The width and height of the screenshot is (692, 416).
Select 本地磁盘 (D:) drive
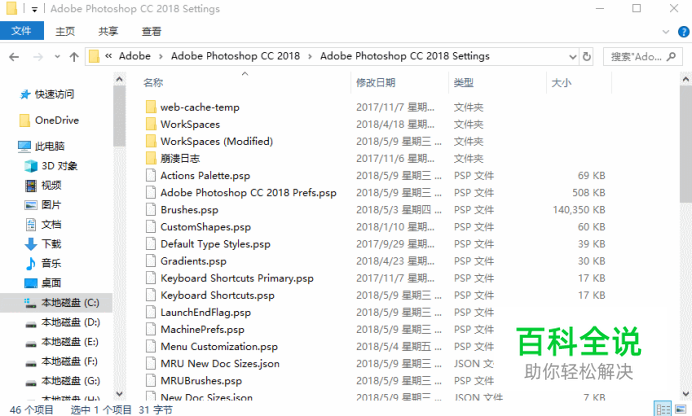(x=71, y=322)
